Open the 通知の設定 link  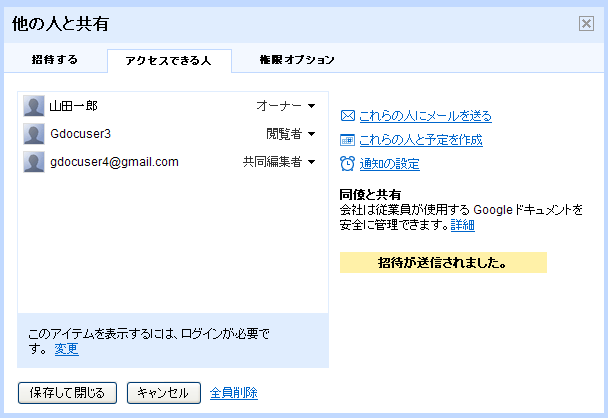click(389, 164)
